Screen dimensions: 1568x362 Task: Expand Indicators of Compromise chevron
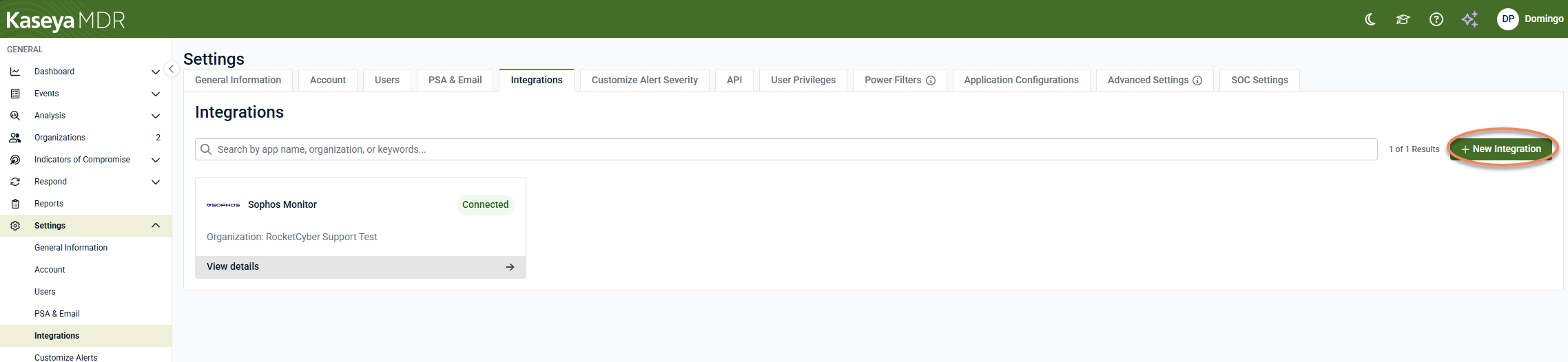point(156,160)
